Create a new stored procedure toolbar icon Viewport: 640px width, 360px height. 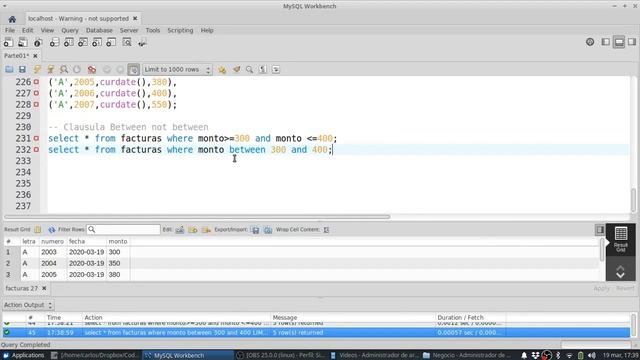click(97, 42)
